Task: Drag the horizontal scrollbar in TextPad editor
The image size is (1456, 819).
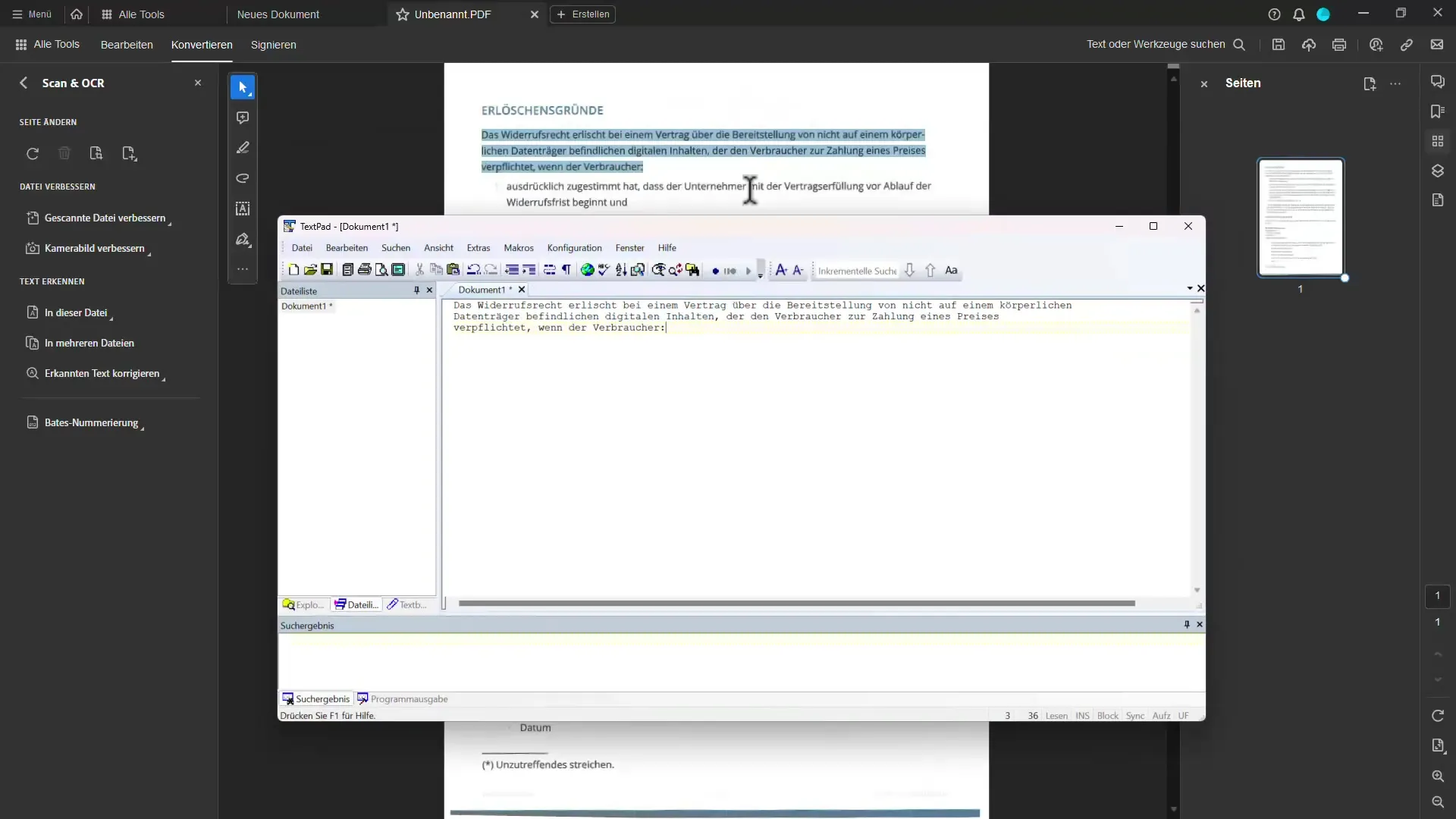Action: coord(798,601)
